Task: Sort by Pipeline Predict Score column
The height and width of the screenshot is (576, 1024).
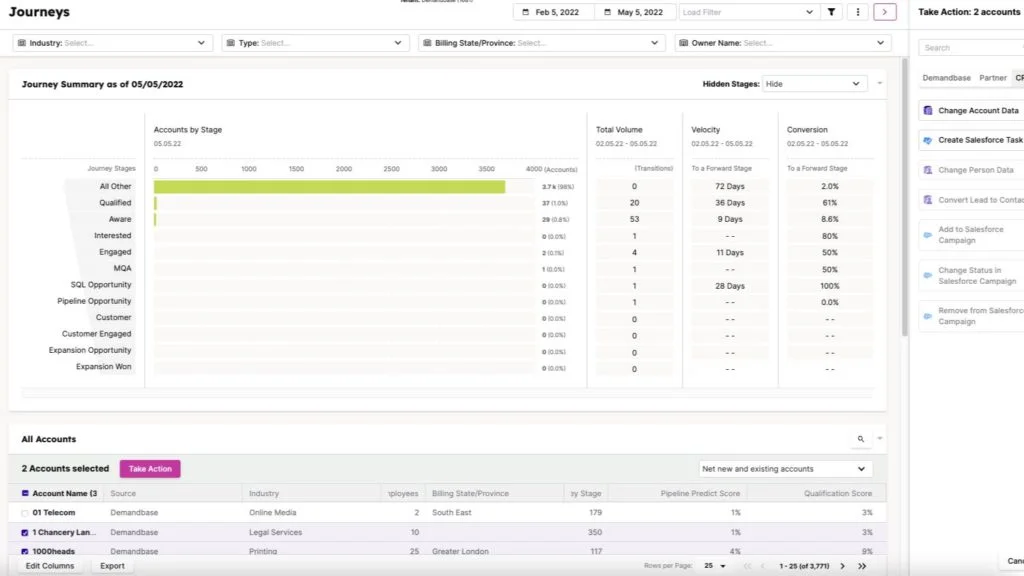Action: (700, 493)
